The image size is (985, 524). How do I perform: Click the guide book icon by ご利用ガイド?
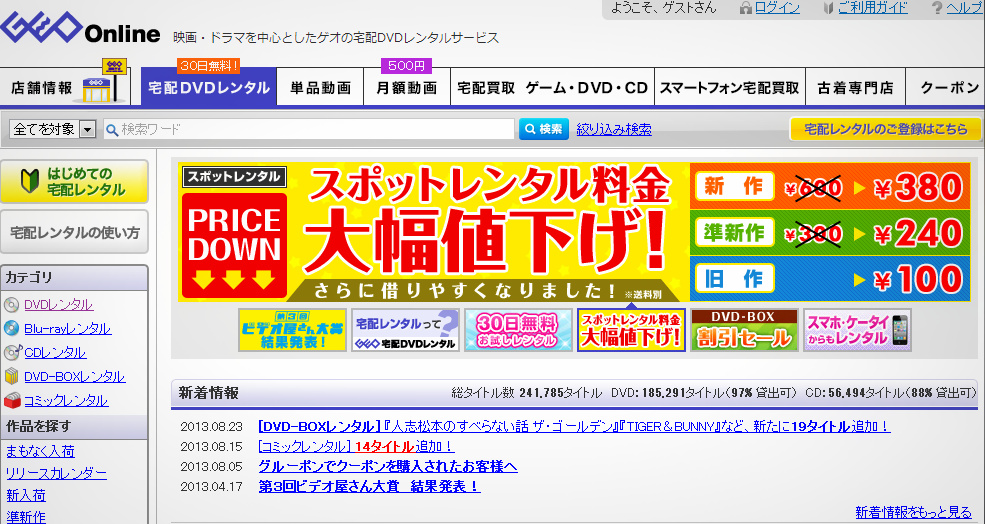tap(827, 8)
